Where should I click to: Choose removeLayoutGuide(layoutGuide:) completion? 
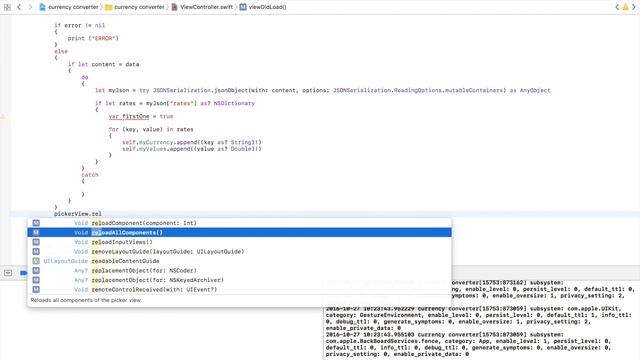239,251
